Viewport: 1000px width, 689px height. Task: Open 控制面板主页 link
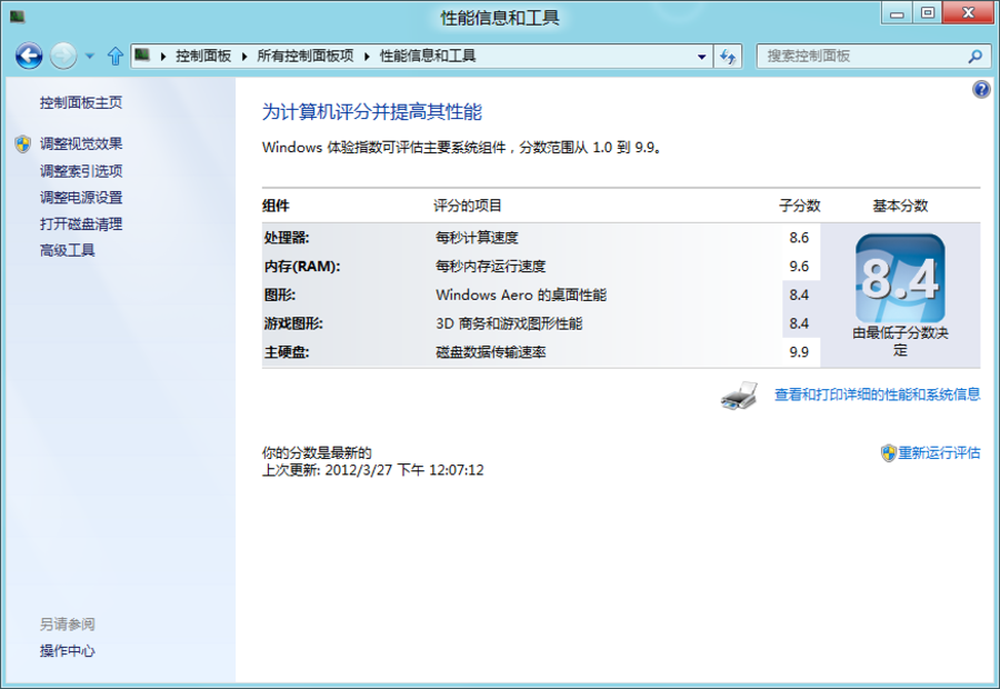(81, 103)
